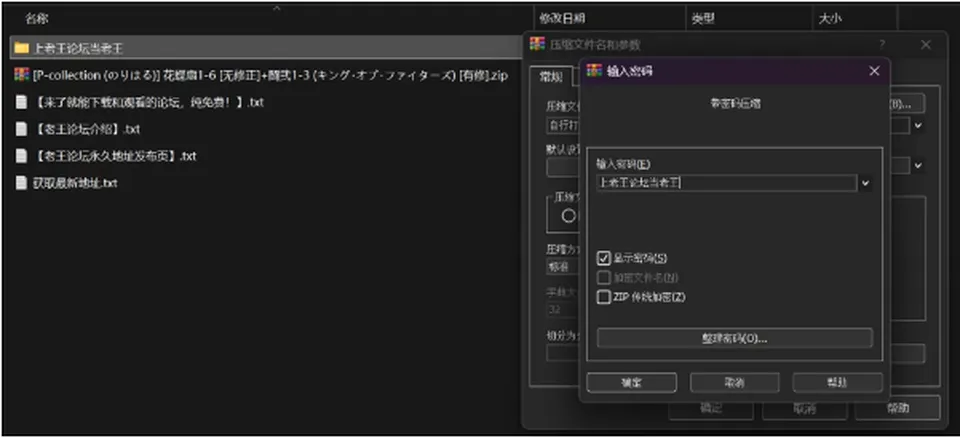
Task: Open the password history dropdown arrow
Action: 865,183
